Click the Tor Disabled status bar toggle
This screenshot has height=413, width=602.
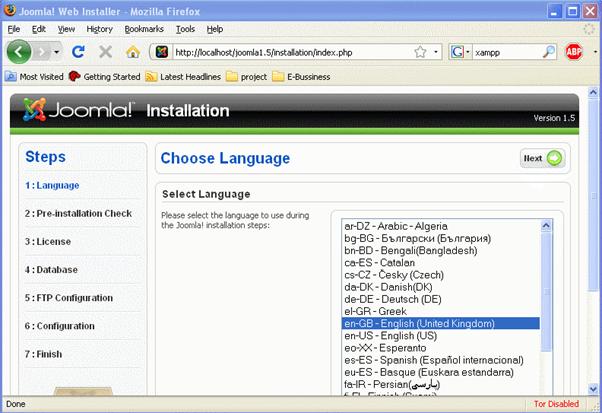pyautogui.click(x=556, y=404)
